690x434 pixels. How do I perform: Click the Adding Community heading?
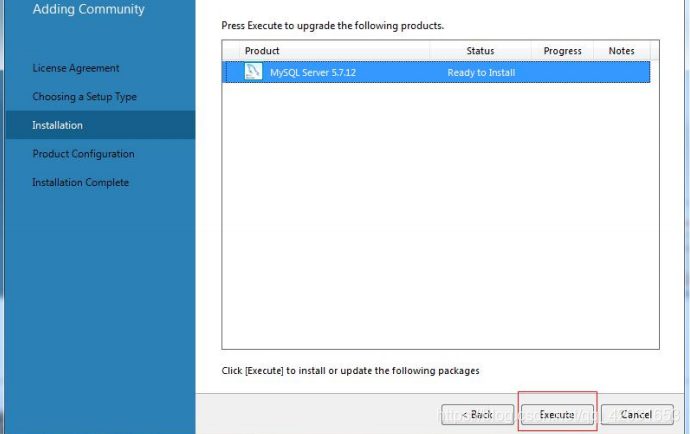click(88, 9)
